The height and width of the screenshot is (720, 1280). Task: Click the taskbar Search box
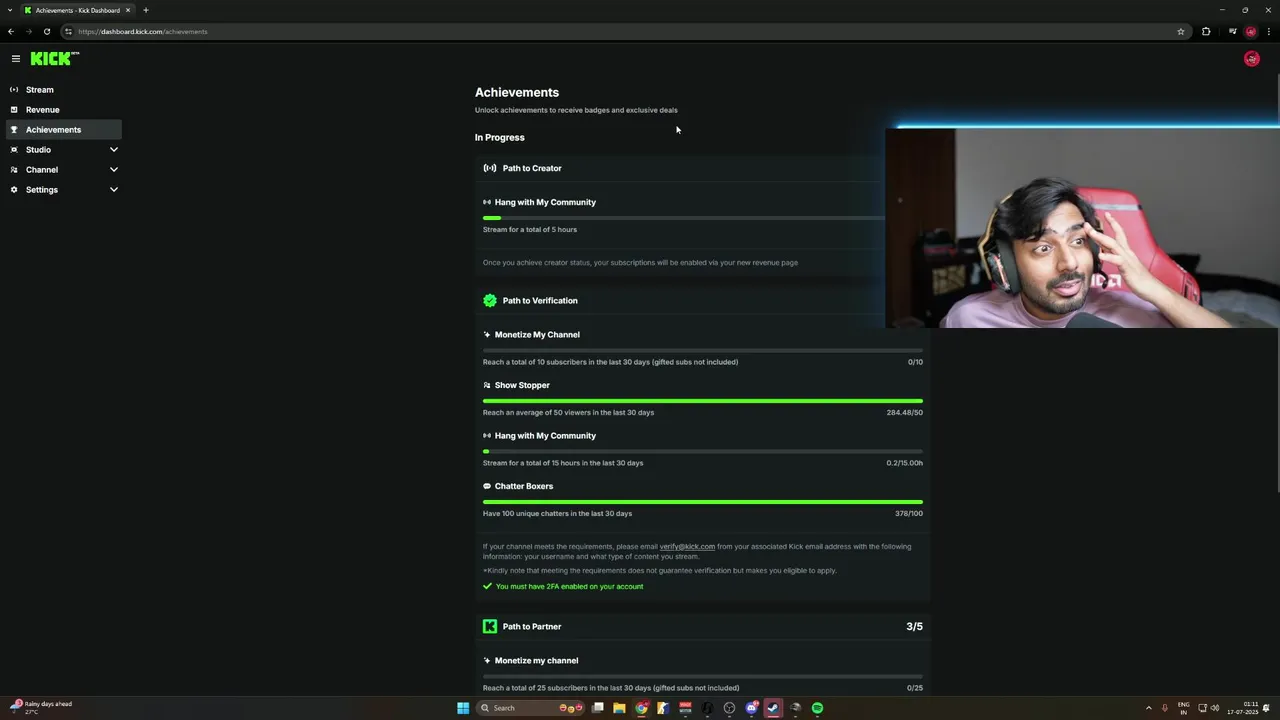click(531, 708)
